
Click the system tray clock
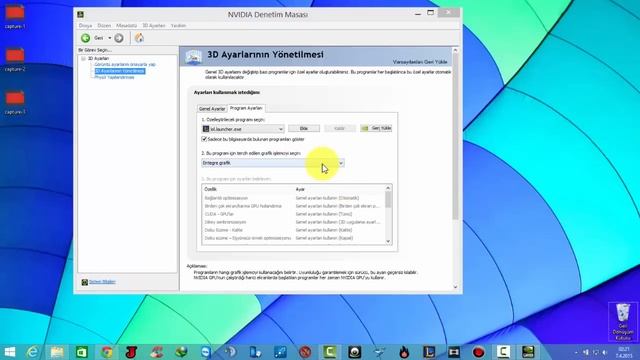(624, 352)
